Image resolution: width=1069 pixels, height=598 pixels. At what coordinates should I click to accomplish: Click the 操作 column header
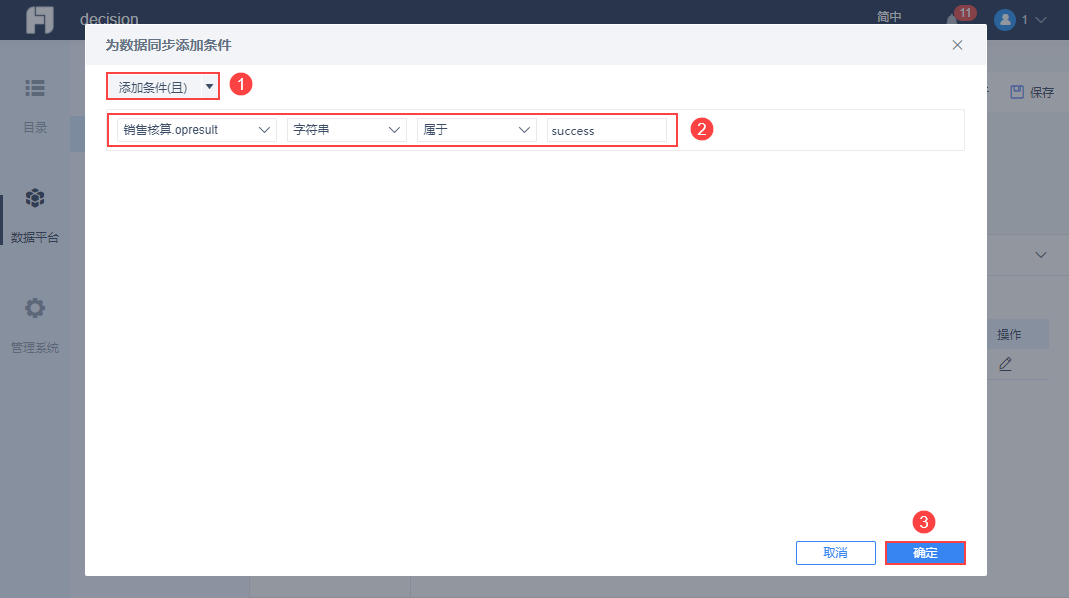(1009, 335)
